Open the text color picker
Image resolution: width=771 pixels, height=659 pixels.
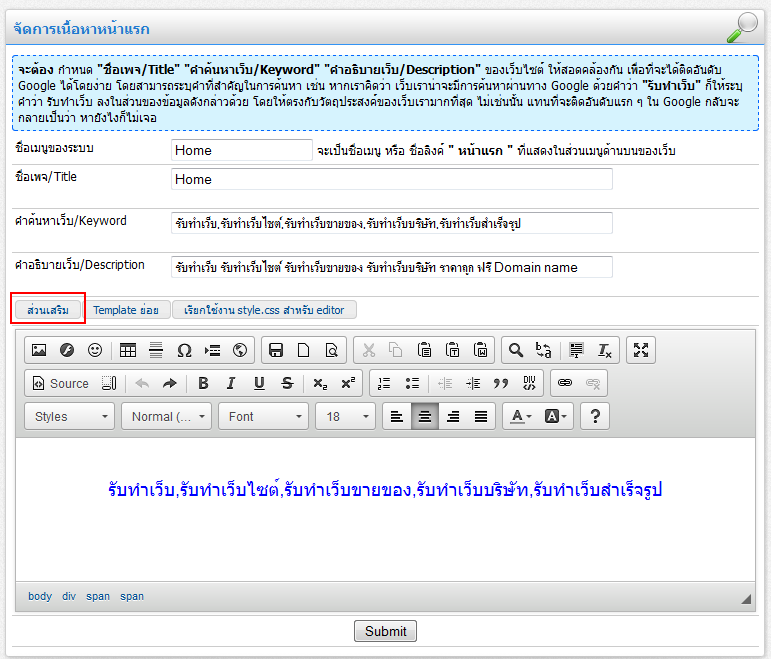pos(520,416)
